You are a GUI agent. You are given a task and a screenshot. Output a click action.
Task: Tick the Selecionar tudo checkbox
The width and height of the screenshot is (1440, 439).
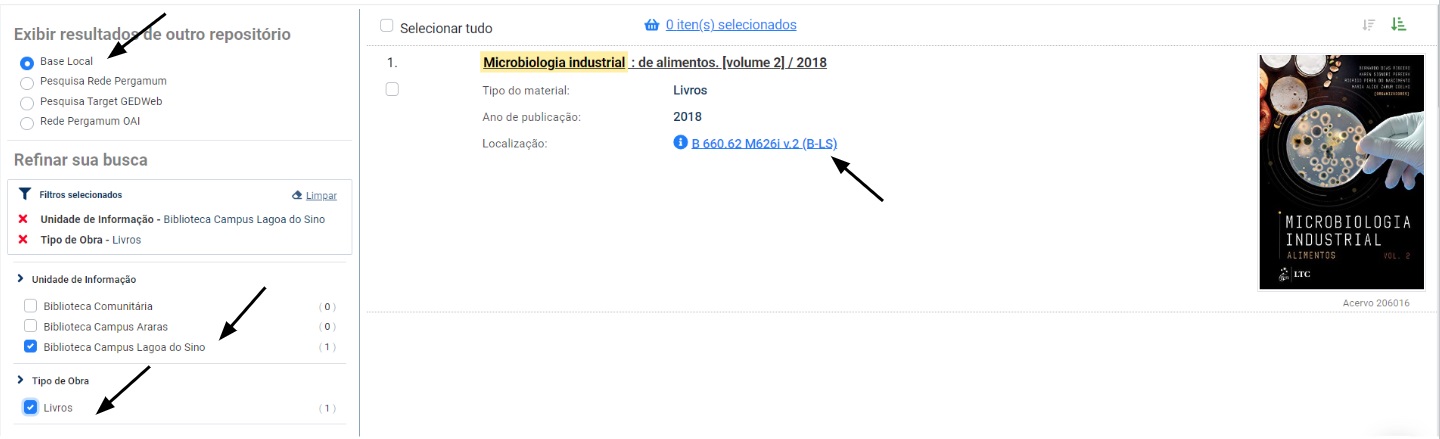(387, 26)
